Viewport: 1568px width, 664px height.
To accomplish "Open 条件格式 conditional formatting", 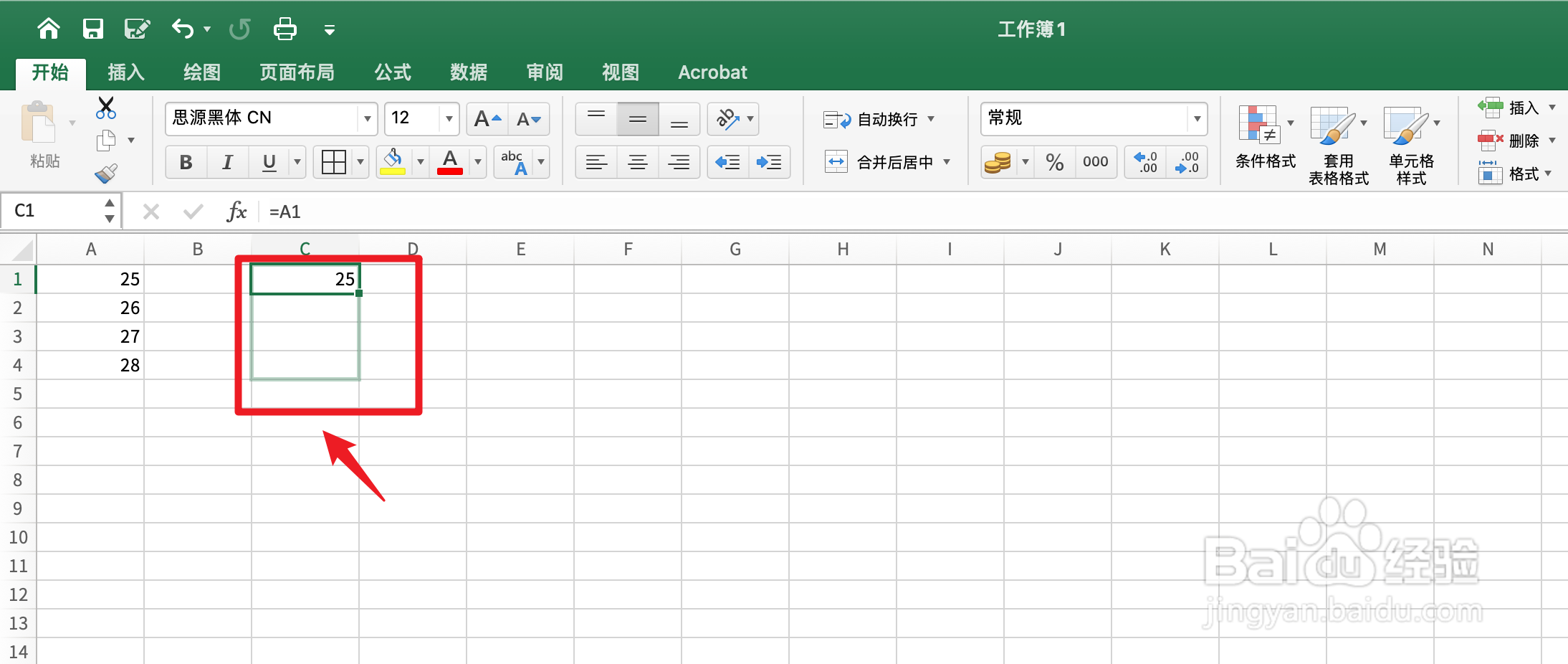I will pos(1265,138).
